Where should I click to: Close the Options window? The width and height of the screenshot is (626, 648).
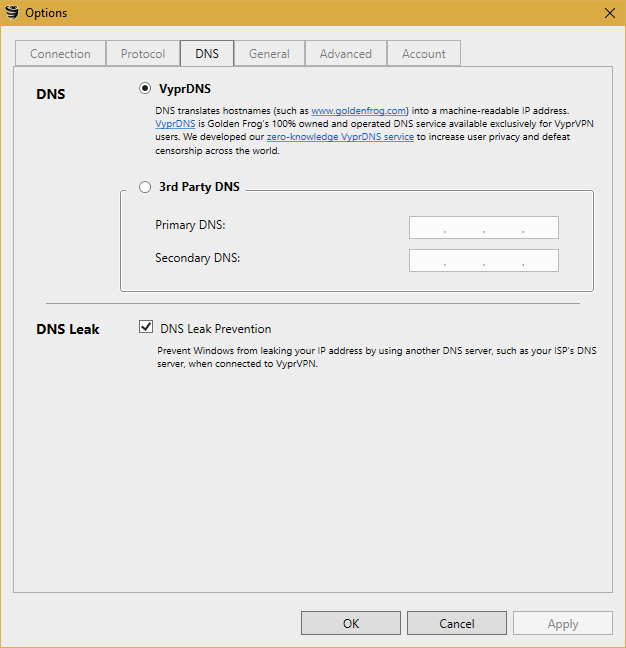coord(609,13)
